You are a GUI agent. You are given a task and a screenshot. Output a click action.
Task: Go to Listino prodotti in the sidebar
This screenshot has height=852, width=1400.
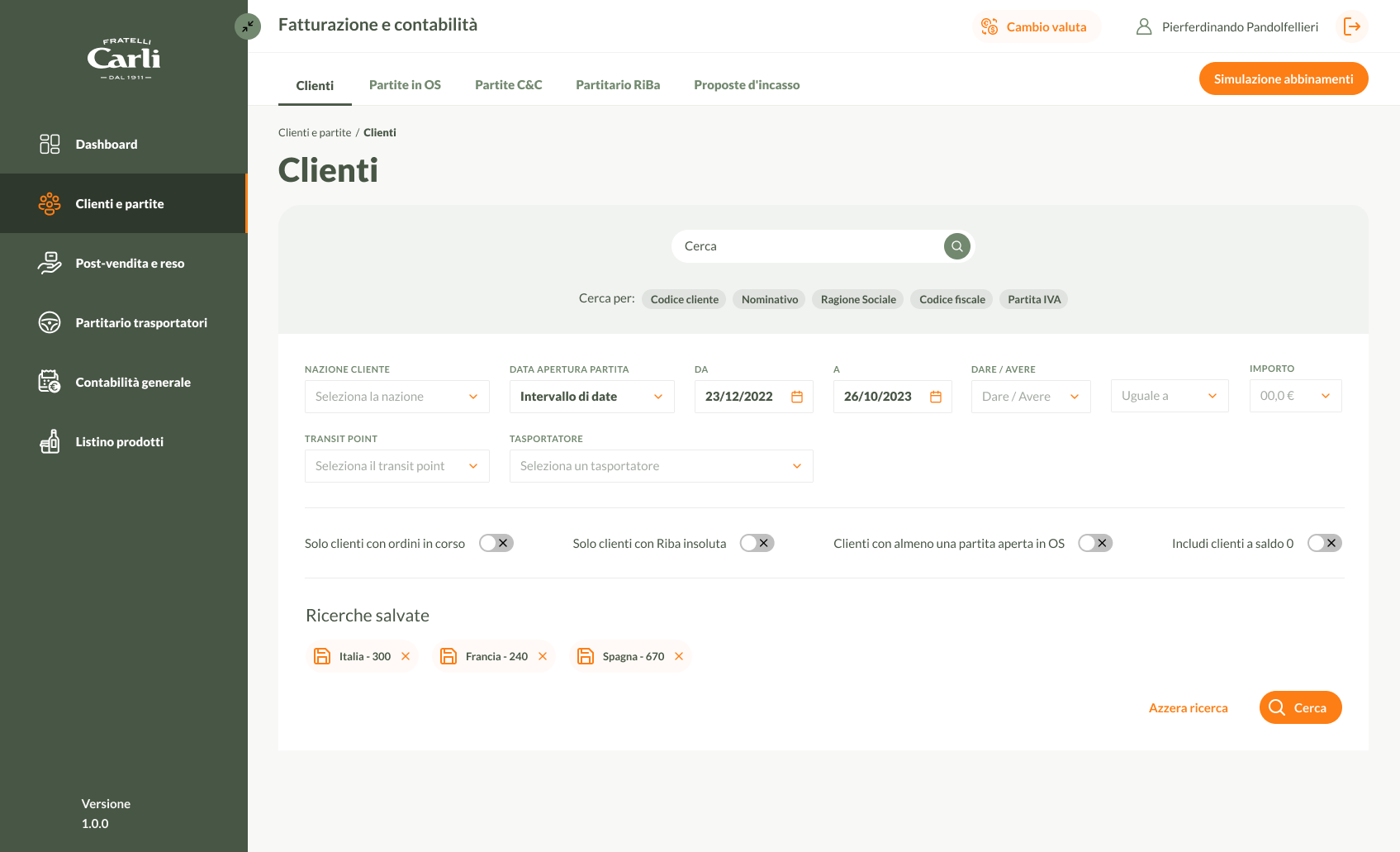click(x=119, y=442)
